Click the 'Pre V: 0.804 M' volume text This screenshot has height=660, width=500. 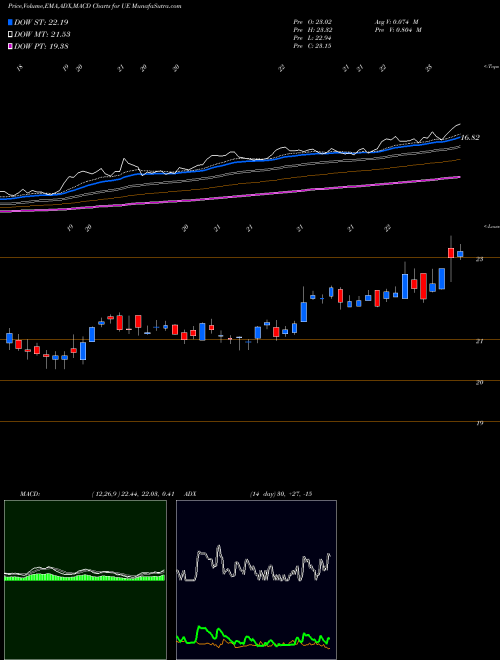click(x=398, y=30)
